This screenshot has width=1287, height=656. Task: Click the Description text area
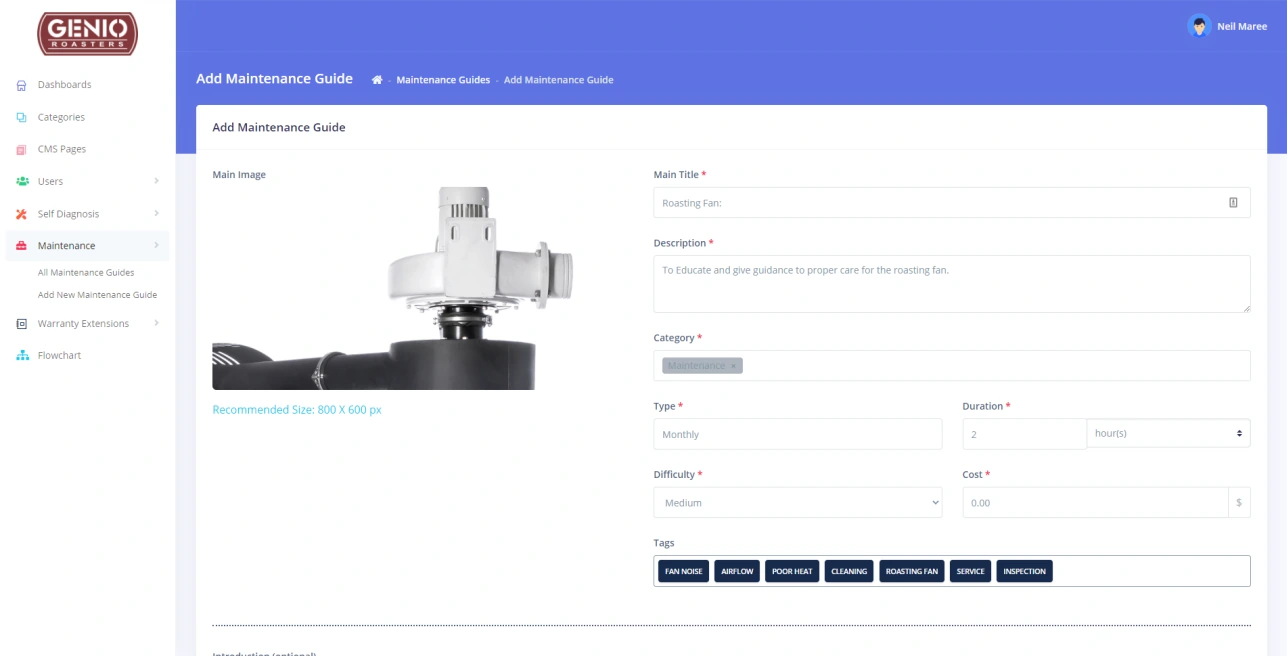point(951,283)
